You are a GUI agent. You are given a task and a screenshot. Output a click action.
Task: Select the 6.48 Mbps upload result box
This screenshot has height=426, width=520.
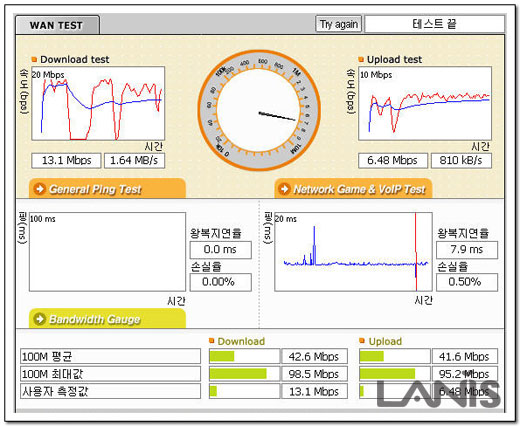point(393,161)
